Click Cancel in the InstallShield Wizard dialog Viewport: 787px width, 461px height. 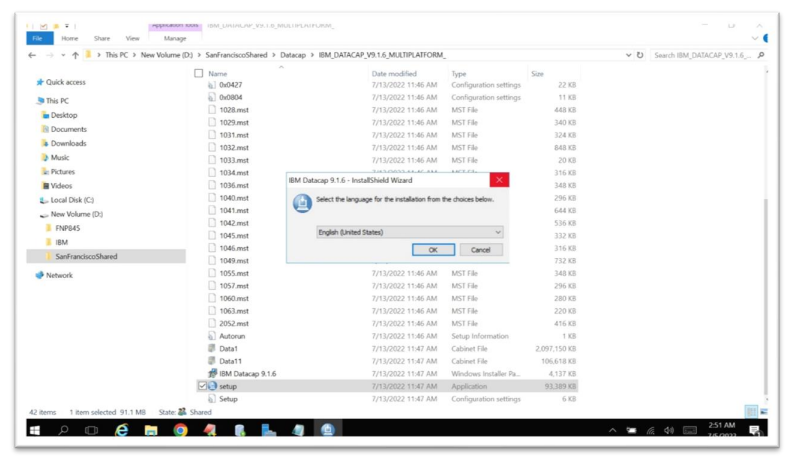coord(480,250)
